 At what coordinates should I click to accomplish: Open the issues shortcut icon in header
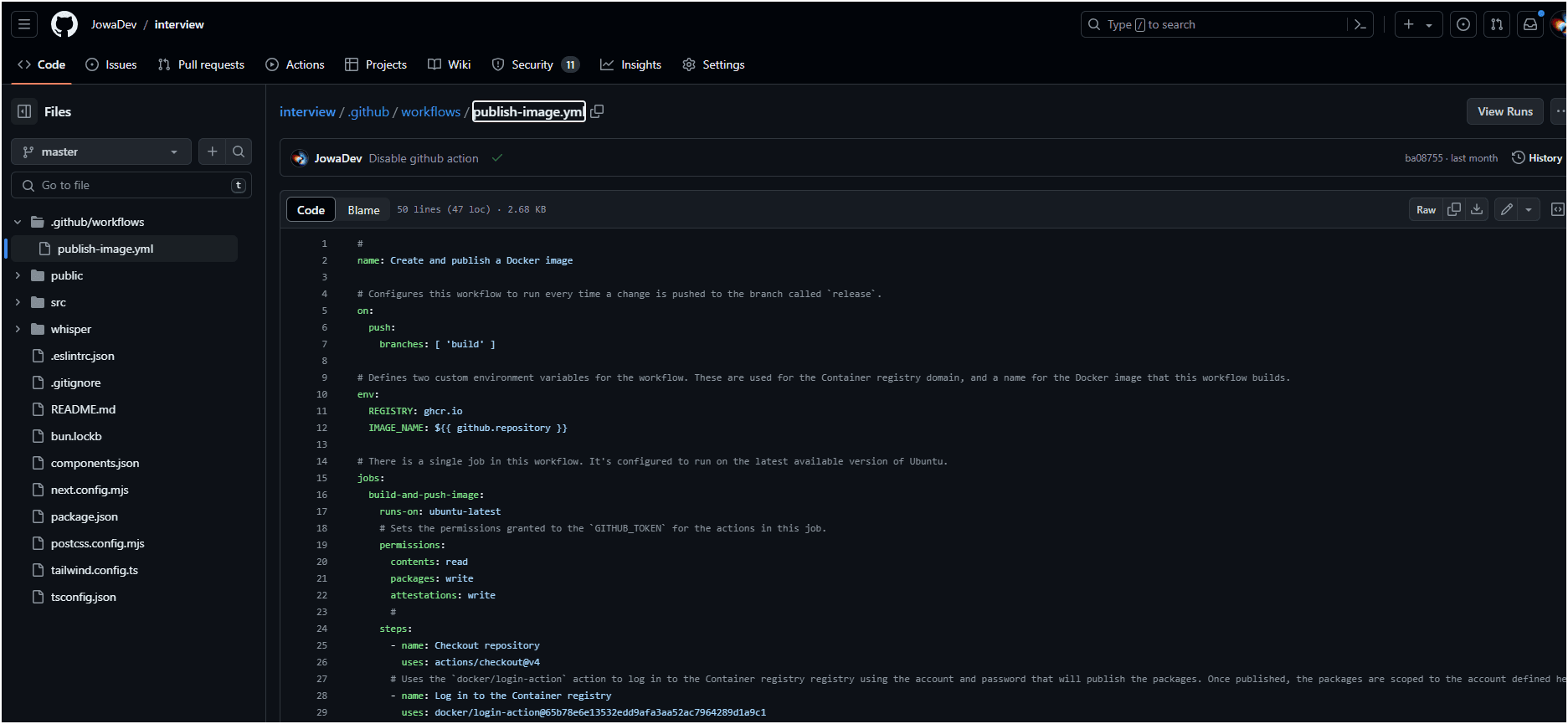1463,24
